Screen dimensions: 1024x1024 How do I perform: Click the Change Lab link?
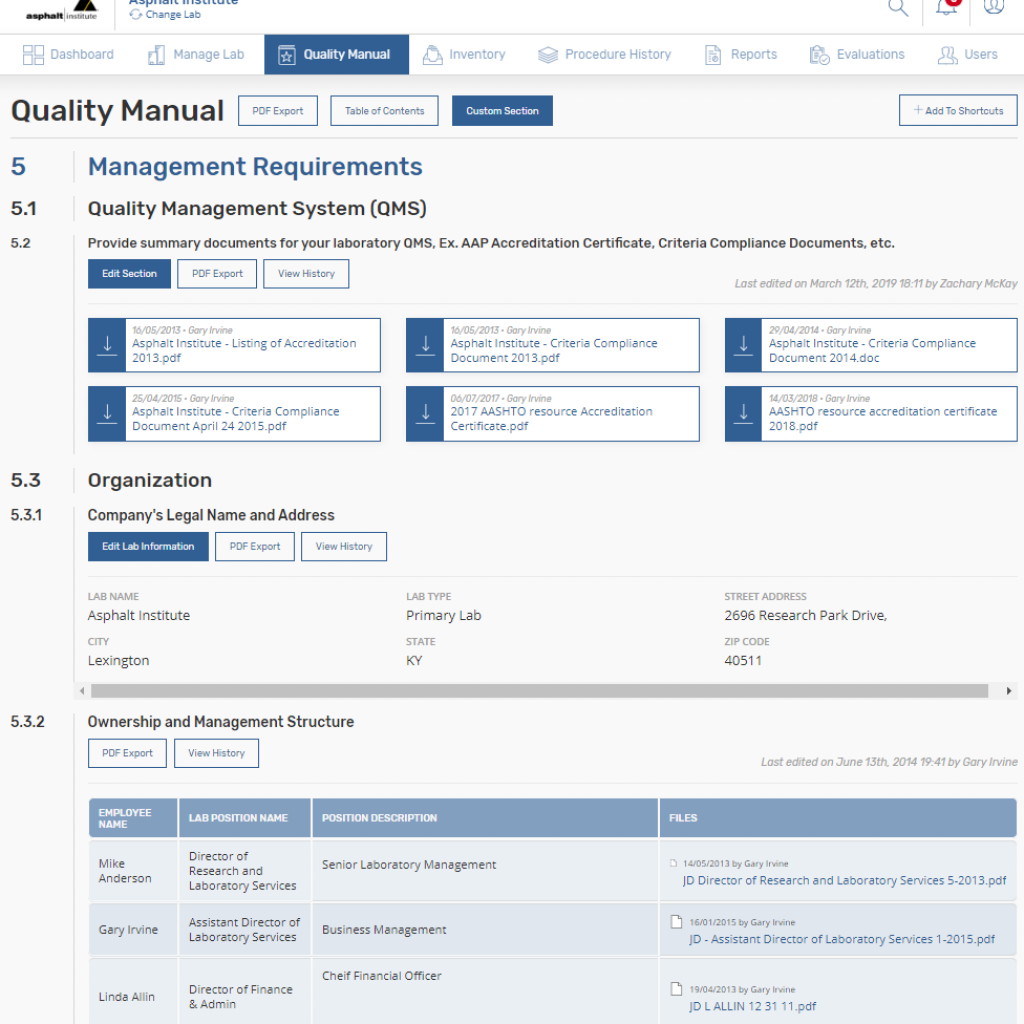[173, 15]
